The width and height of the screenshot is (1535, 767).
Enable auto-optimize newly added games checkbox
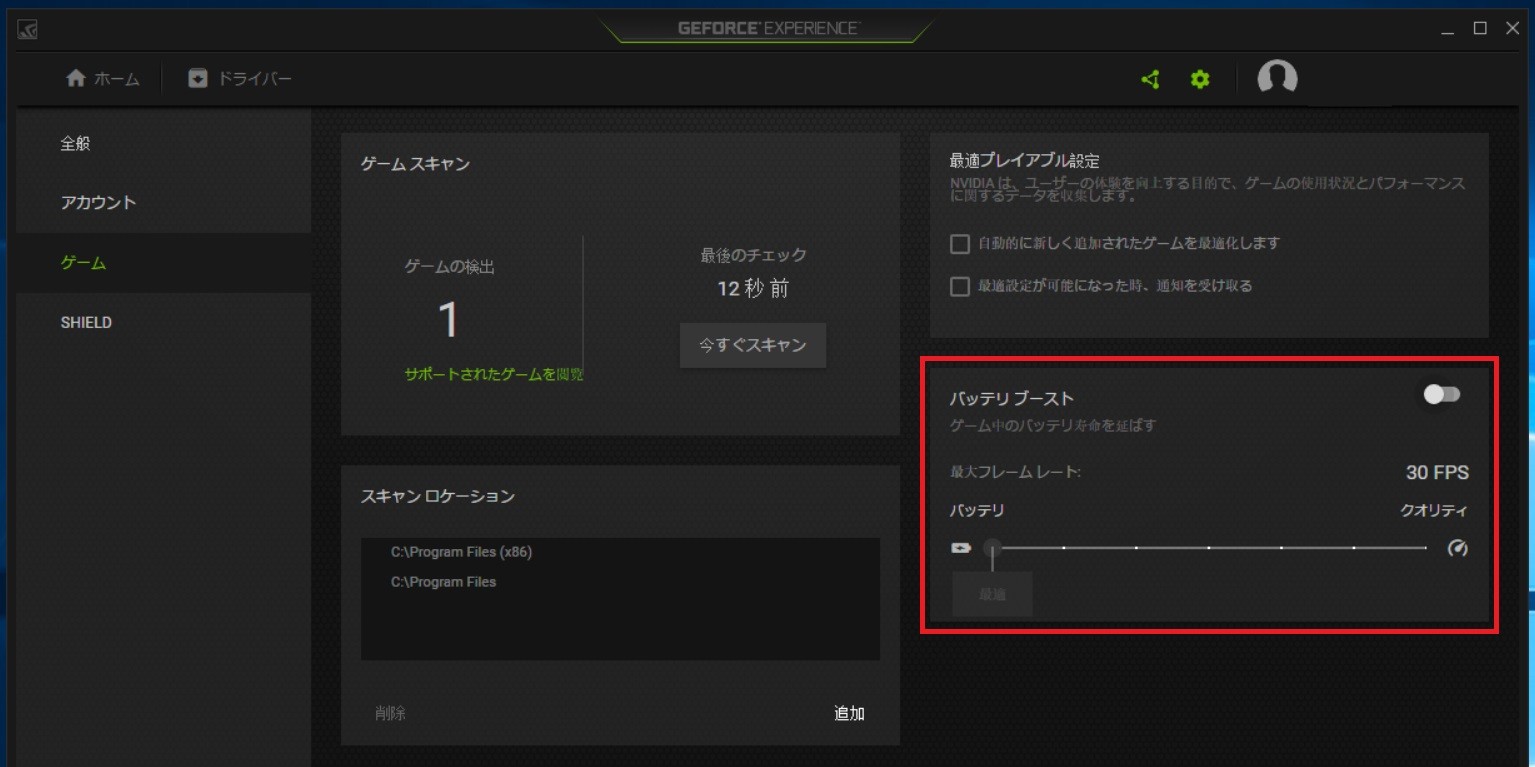[x=960, y=243]
